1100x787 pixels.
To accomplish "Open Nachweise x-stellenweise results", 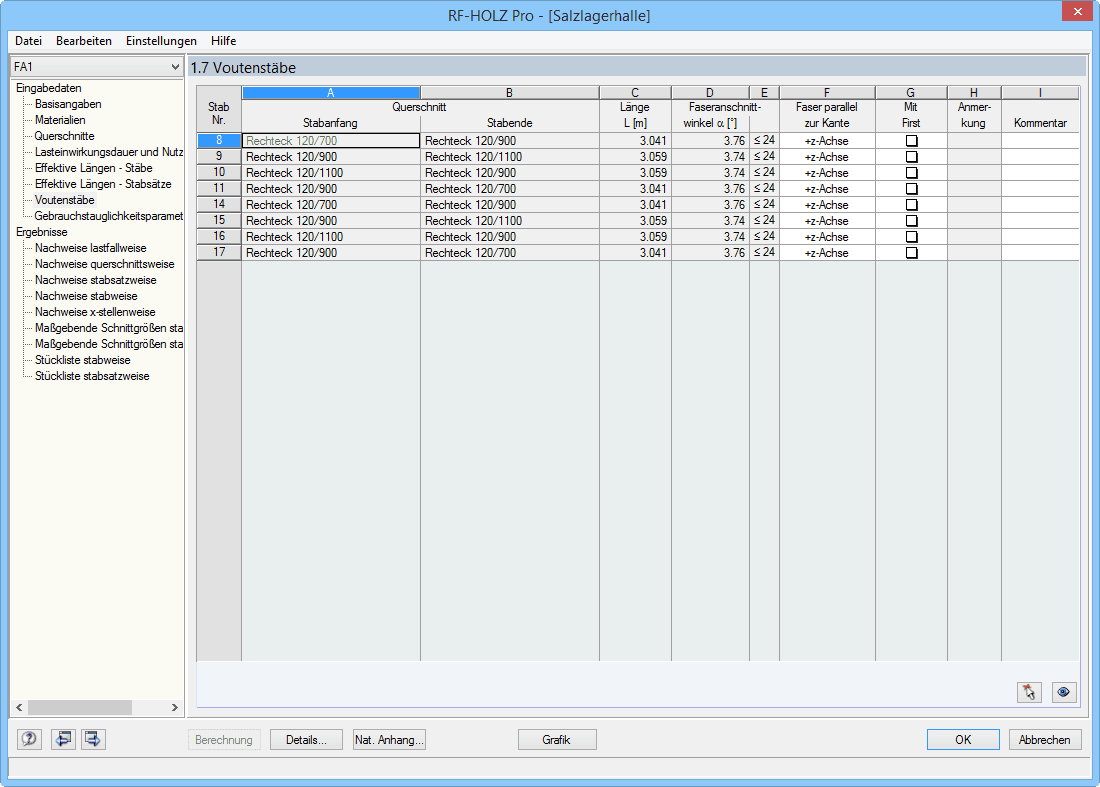I will (x=95, y=312).
